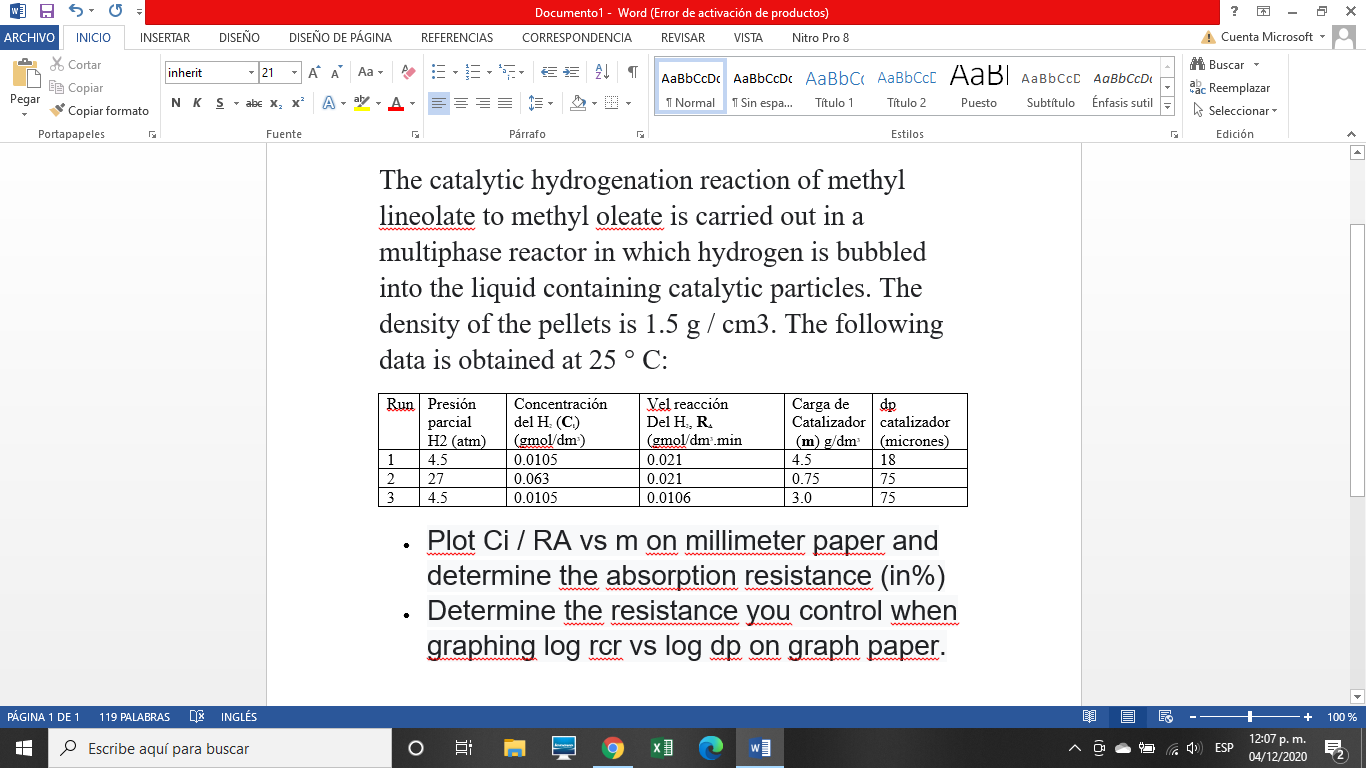Activate the Copiar formato painter
The width and height of the screenshot is (1366, 768).
99,111
